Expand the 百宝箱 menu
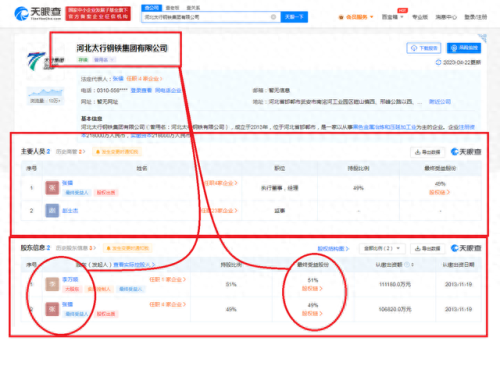500x366 pixels. [x=392, y=17]
